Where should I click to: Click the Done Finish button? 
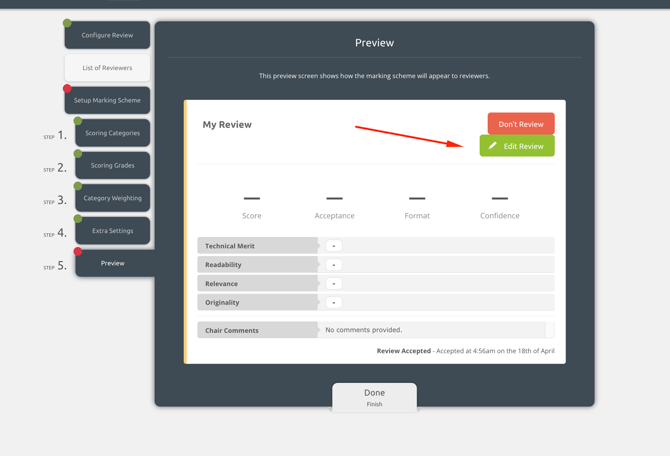pos(374,397)
